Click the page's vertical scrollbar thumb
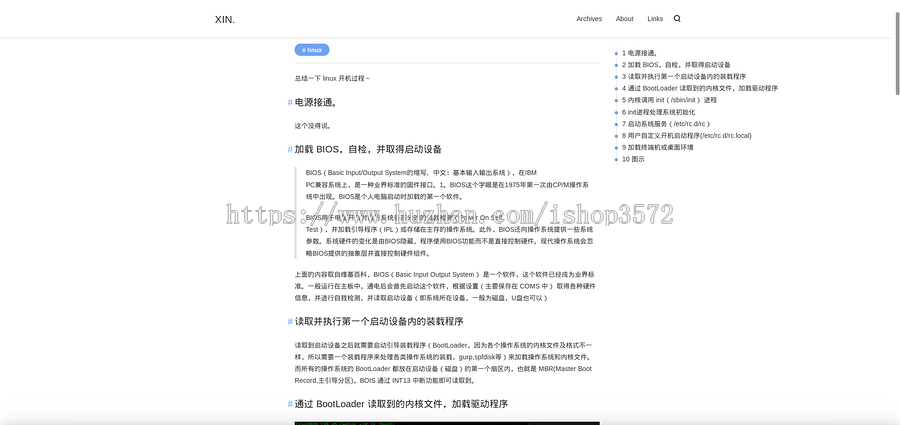This screenshot has height=425, width=900. coord(897,52)
